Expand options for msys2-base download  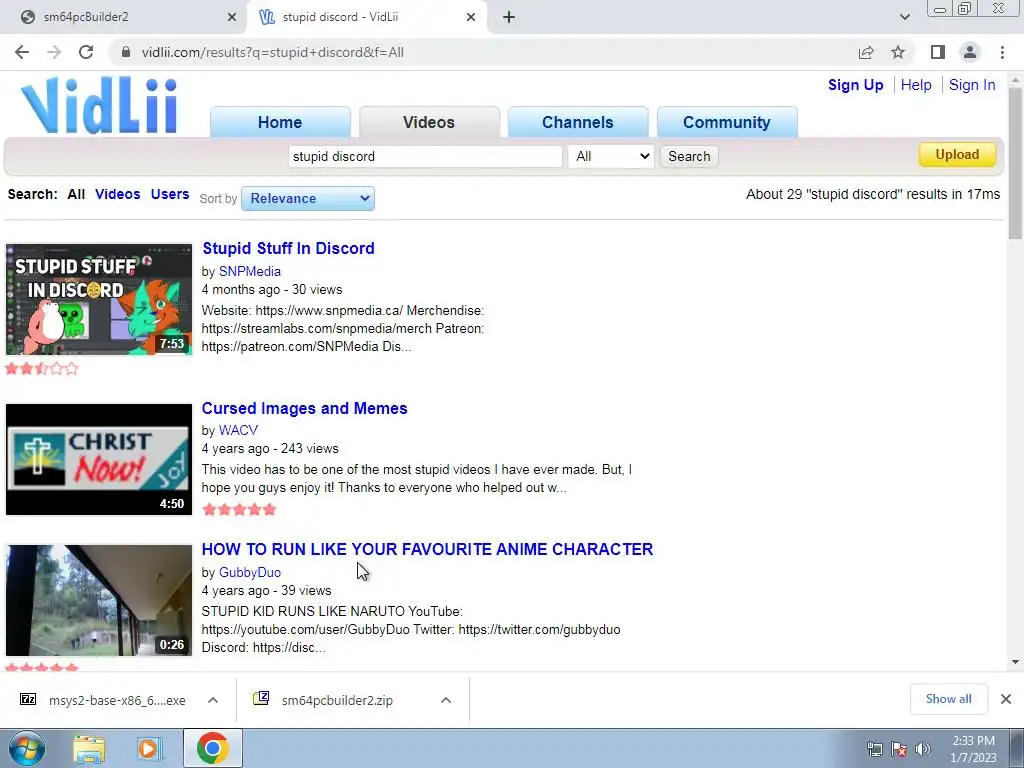213,700
